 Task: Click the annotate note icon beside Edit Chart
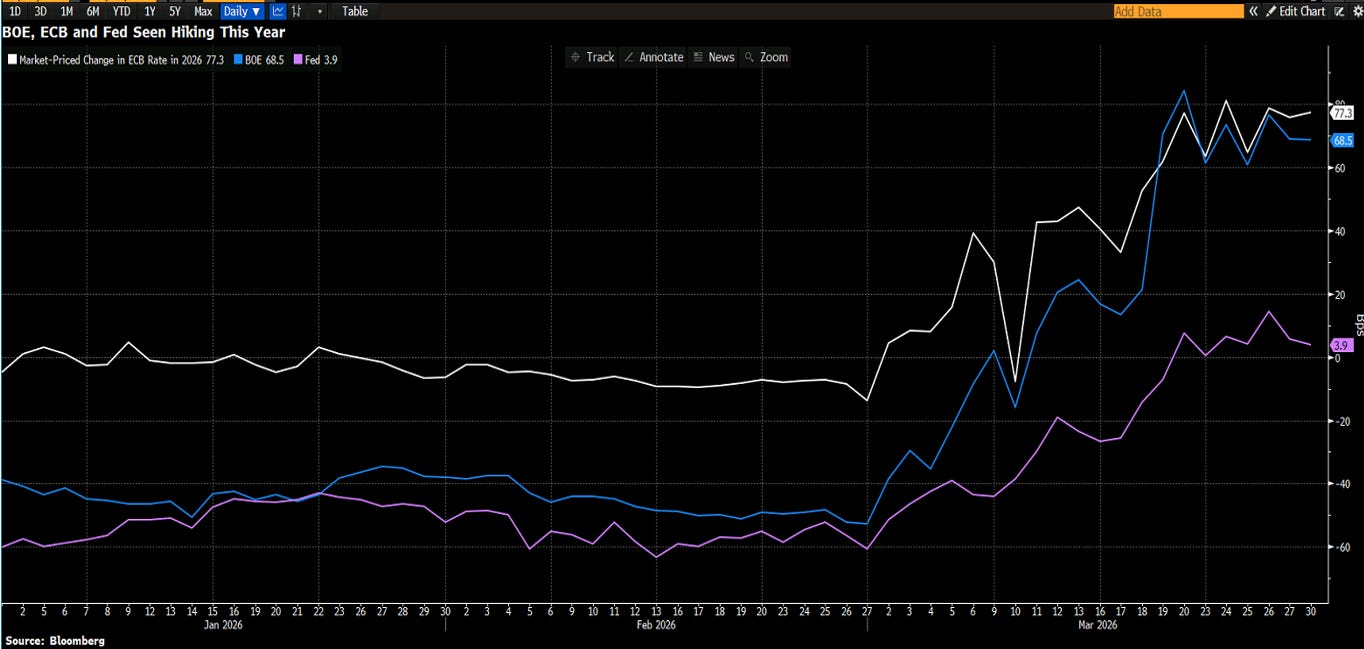click(x=1339, y=11)
